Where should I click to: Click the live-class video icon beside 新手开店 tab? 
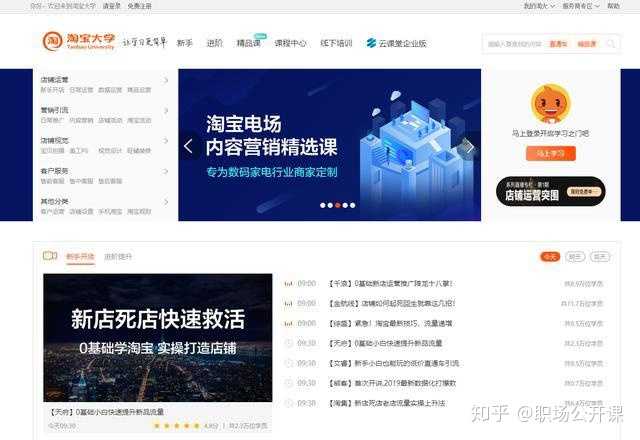tap(50, 256)
